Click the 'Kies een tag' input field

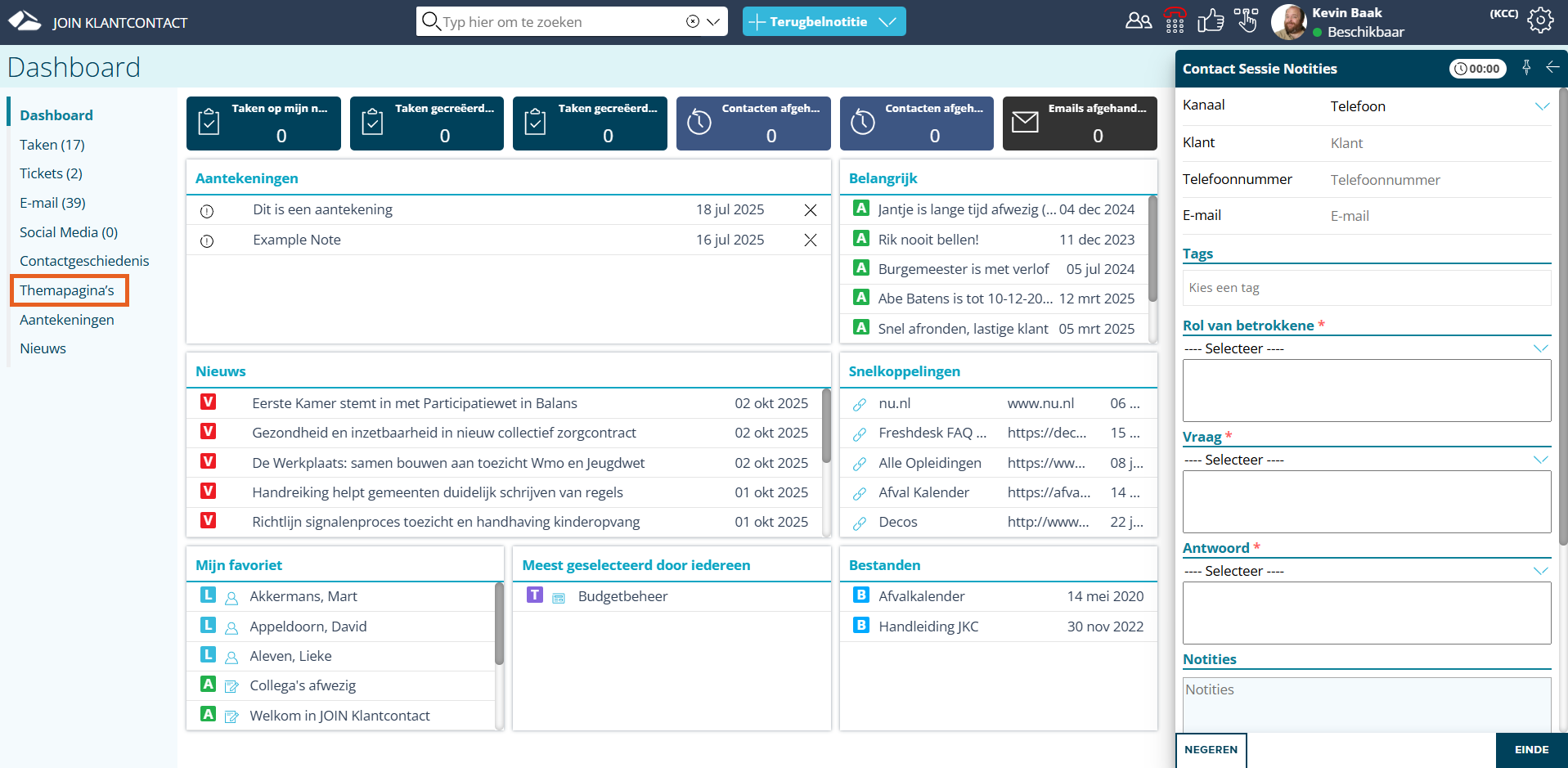[x=1366, y=288]
